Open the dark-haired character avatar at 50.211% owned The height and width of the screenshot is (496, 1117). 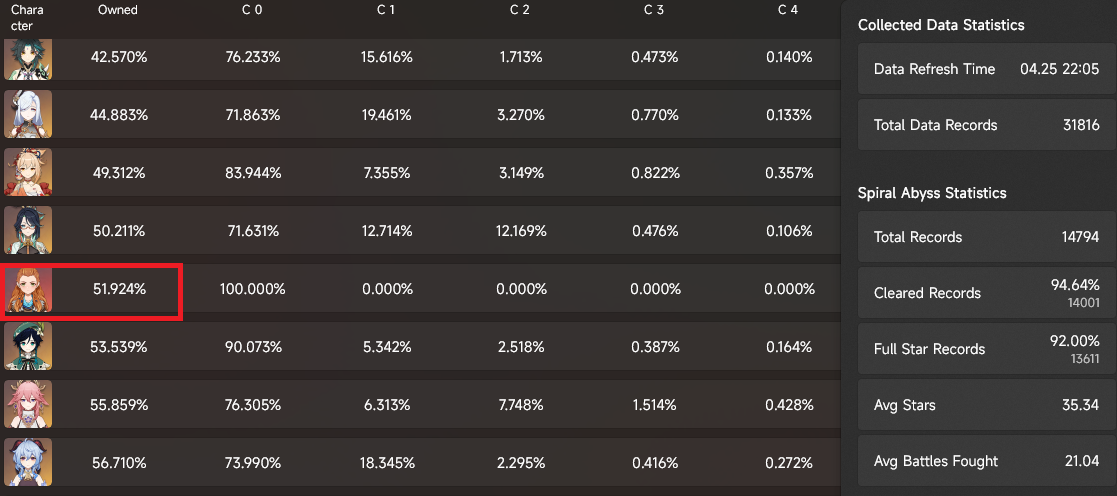point(28,231)
